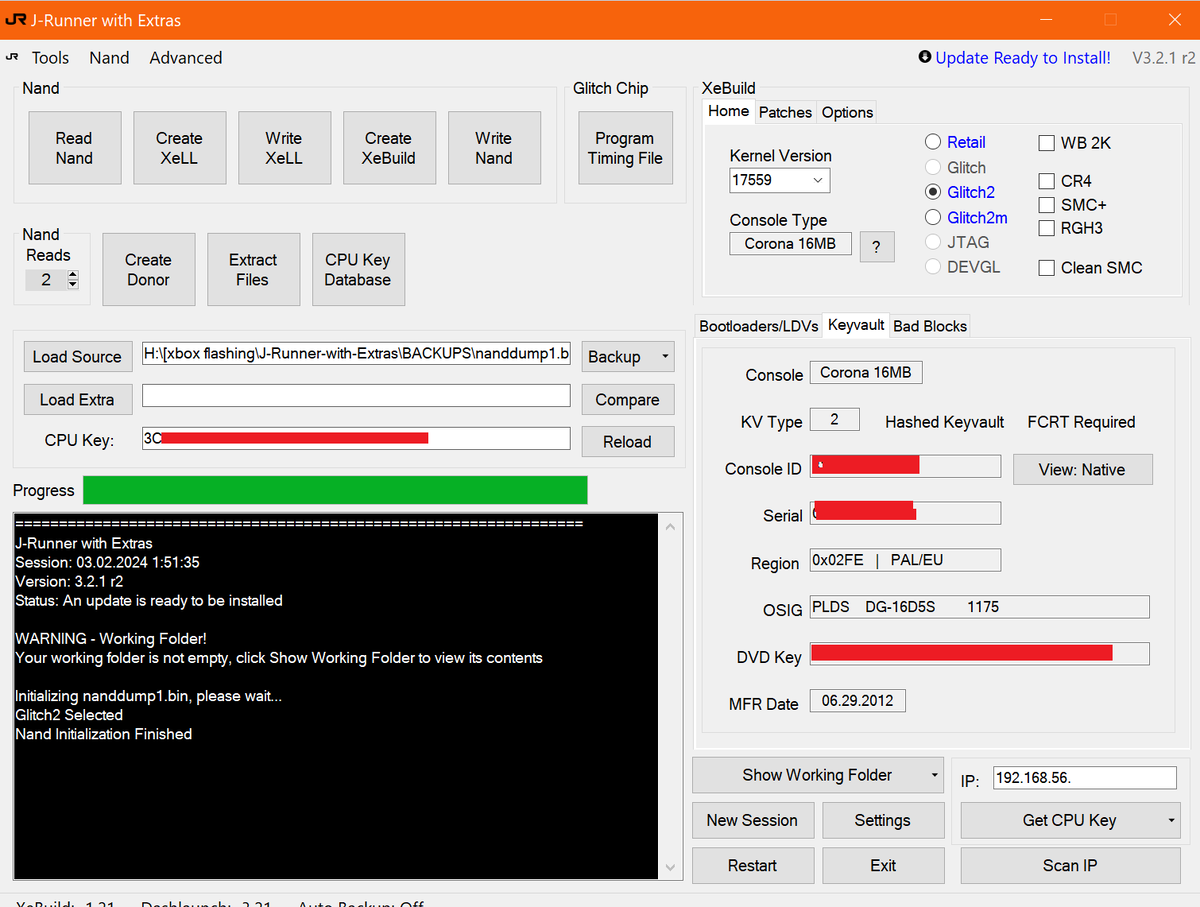Viewport: 1200px width, 907px height.
Task: Switch to XeBuild Patches tab
Action: pos(785,112)
